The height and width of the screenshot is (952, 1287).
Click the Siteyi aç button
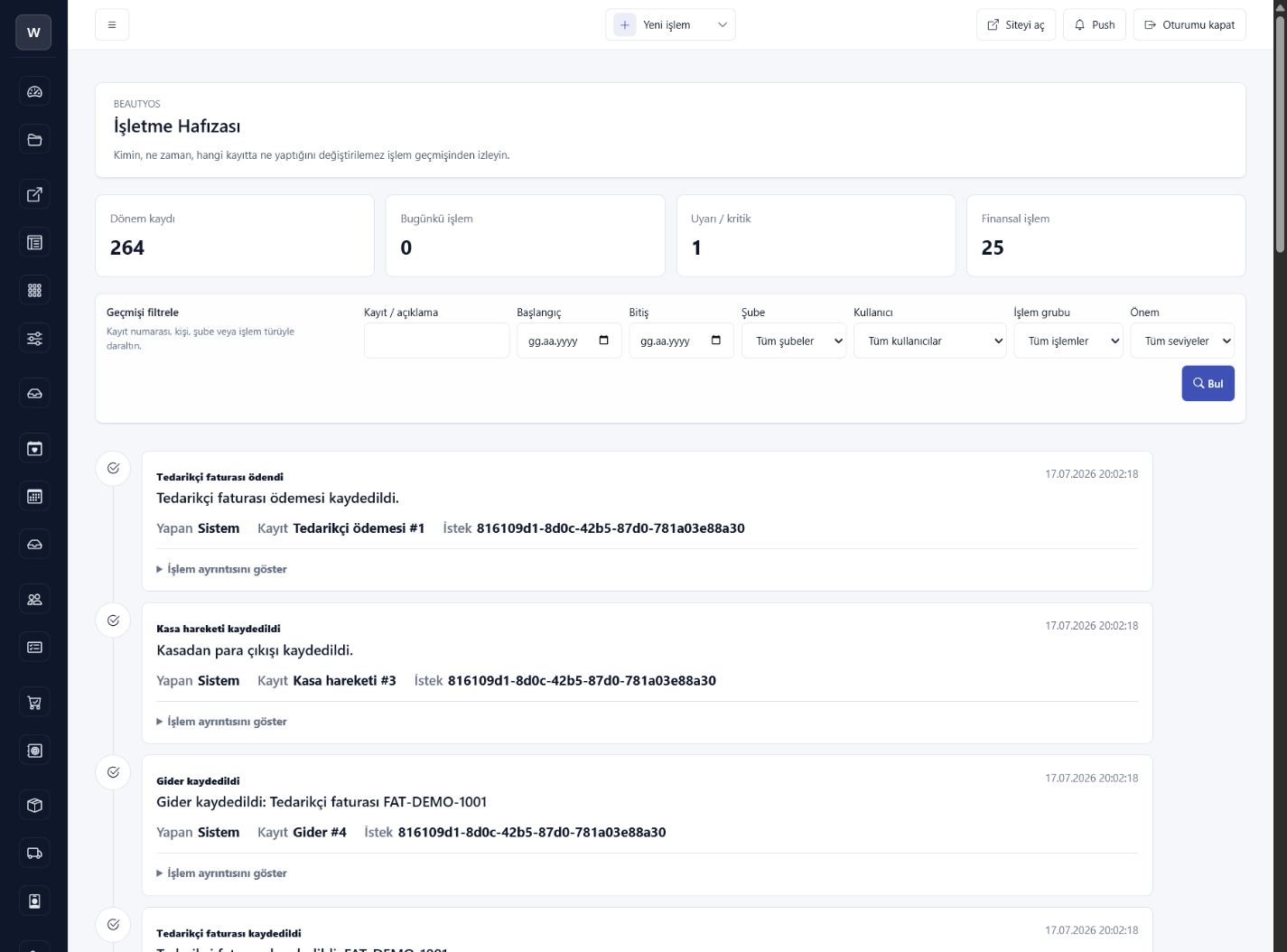(1016, 24)
